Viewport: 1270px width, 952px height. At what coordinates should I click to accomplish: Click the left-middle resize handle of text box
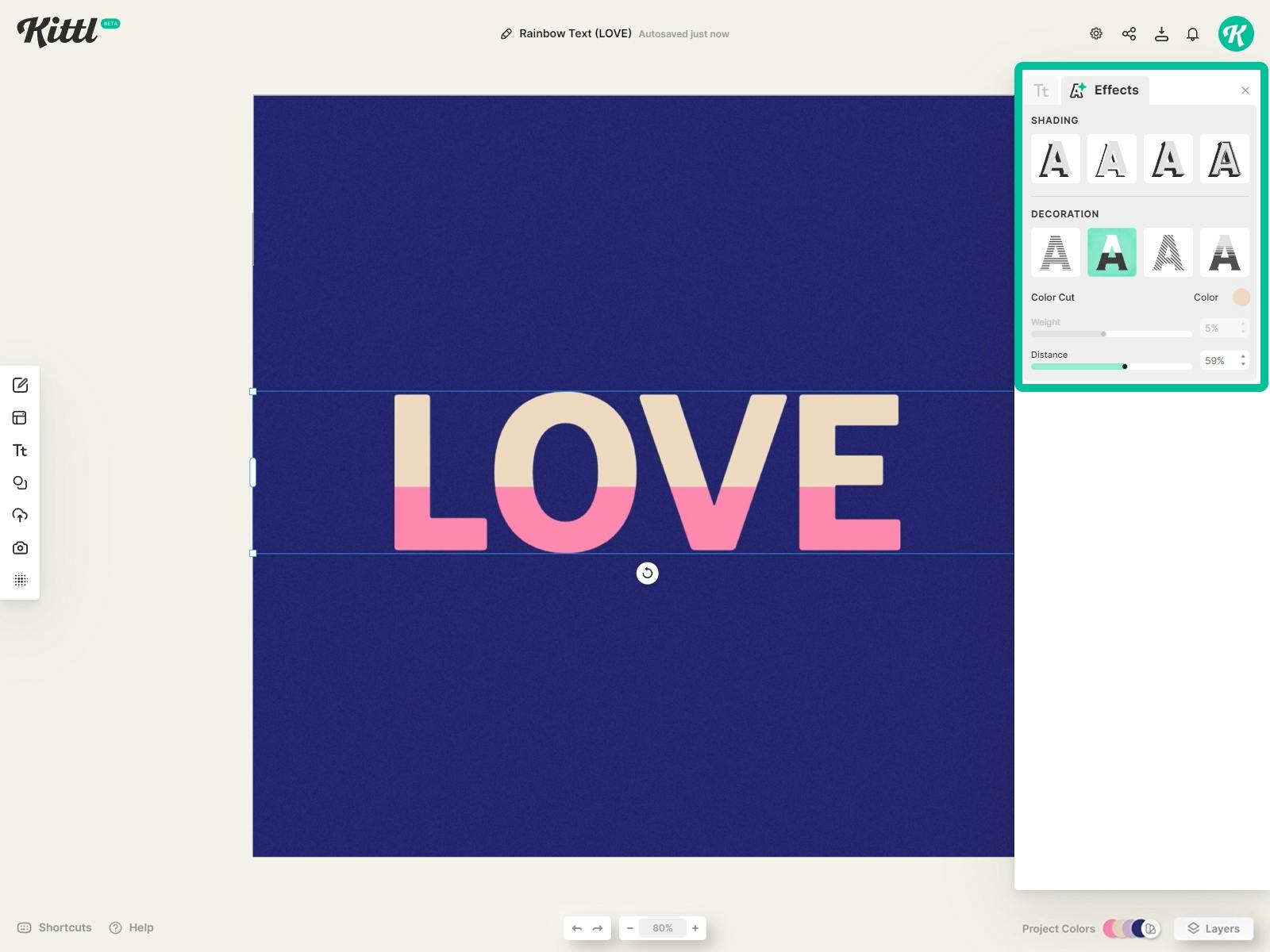(x=253, y=472)
